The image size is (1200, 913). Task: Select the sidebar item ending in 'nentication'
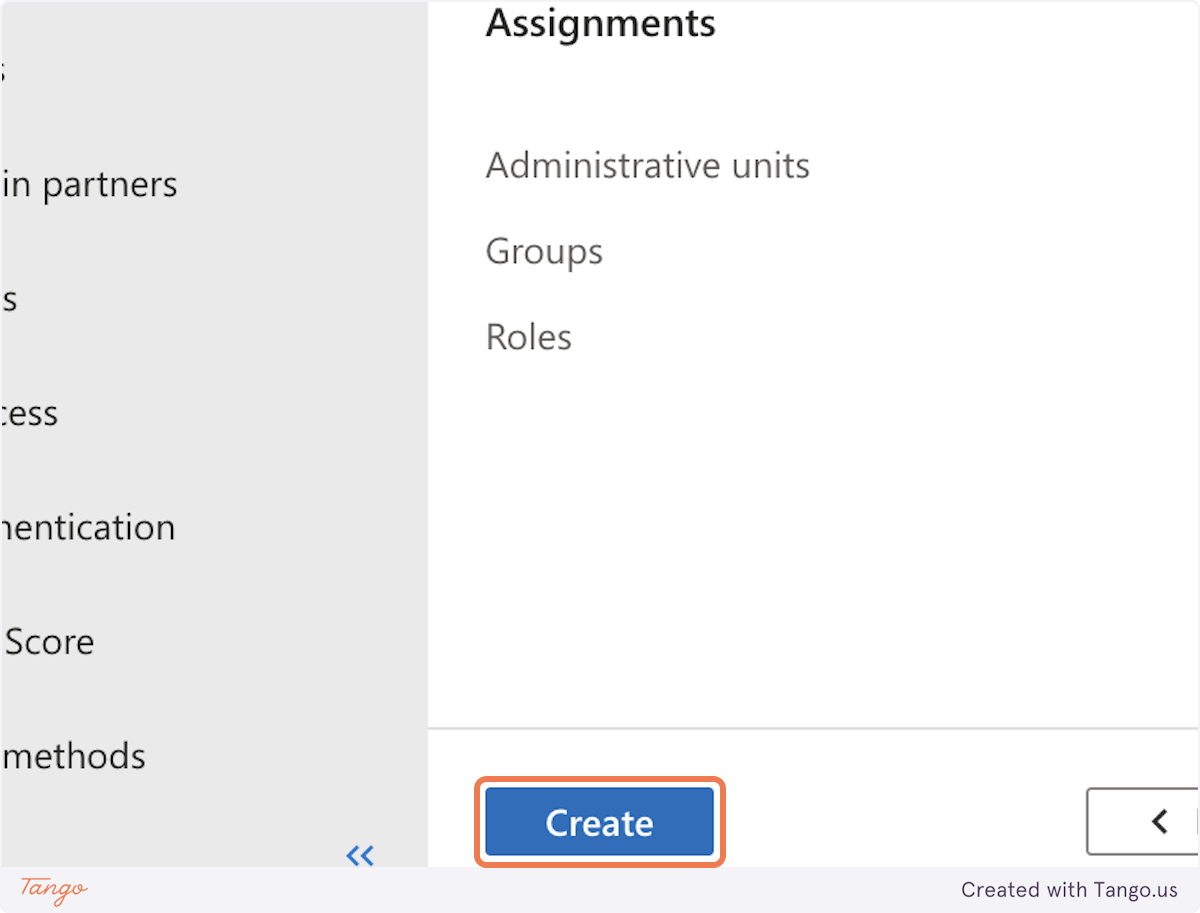[x=90, y=527]
